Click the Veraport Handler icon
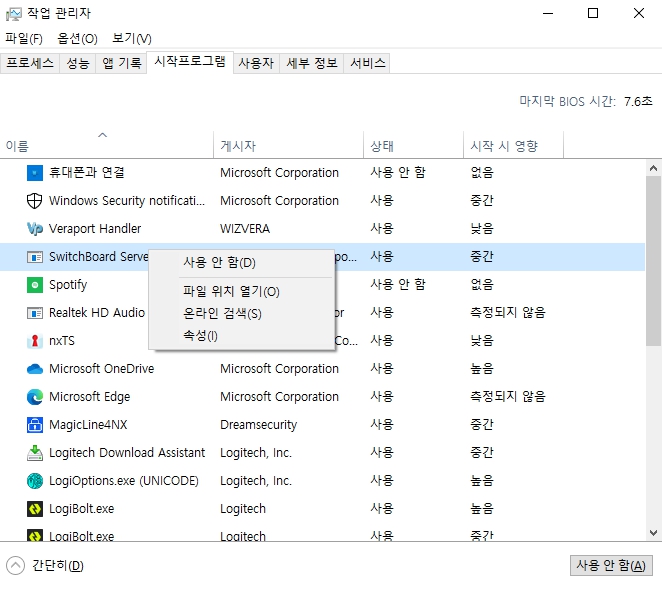Screen dimensions: 662x589 (35, 229)
